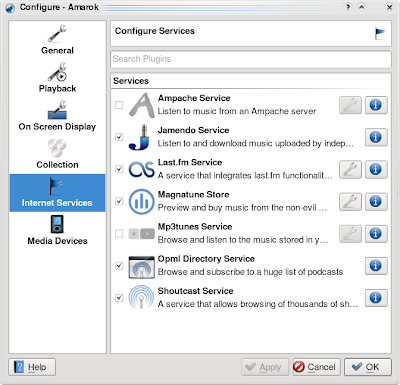Uncheck the Magnatune Store checkbox
Image resolution: width=400 pixels, height=385 pixels.
click(119, 201)
